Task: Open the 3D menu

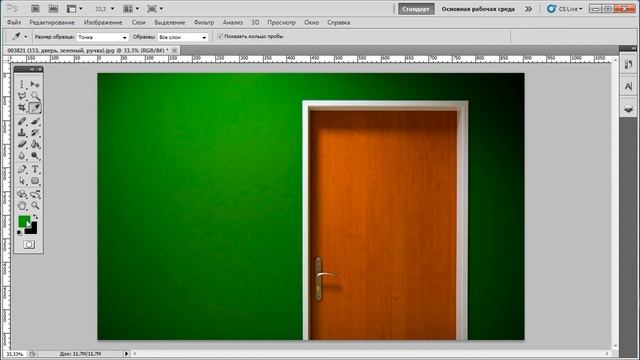Action: (255, 22)
